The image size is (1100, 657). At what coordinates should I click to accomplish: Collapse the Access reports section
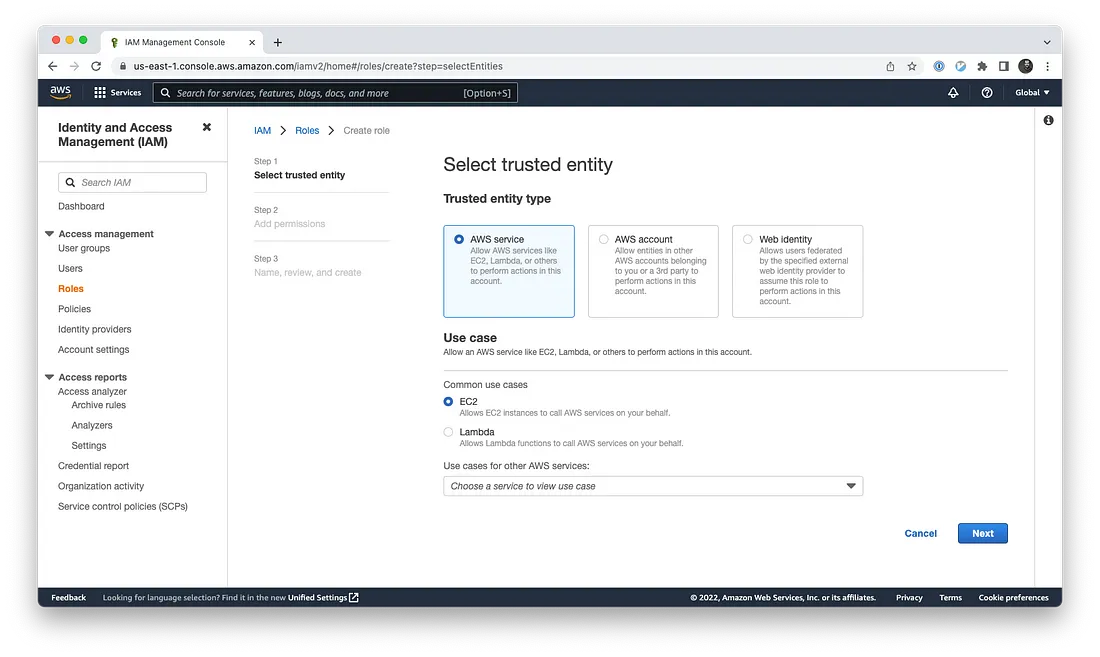pos(49,377)
